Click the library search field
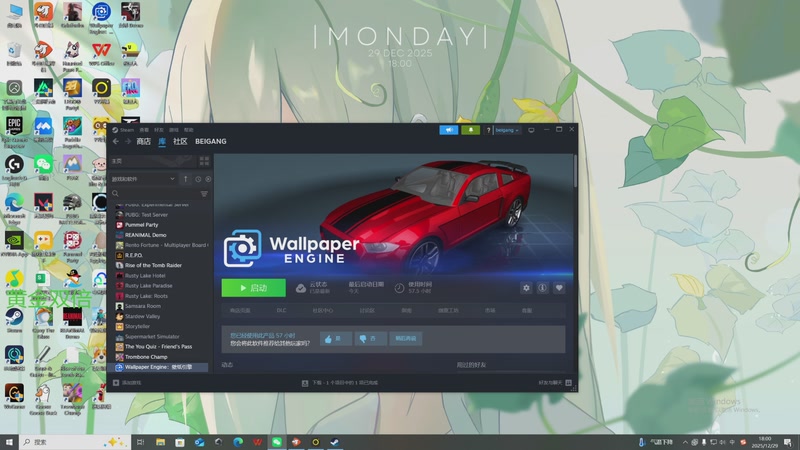This screenshot has width=800, height=450. (154, 194)
